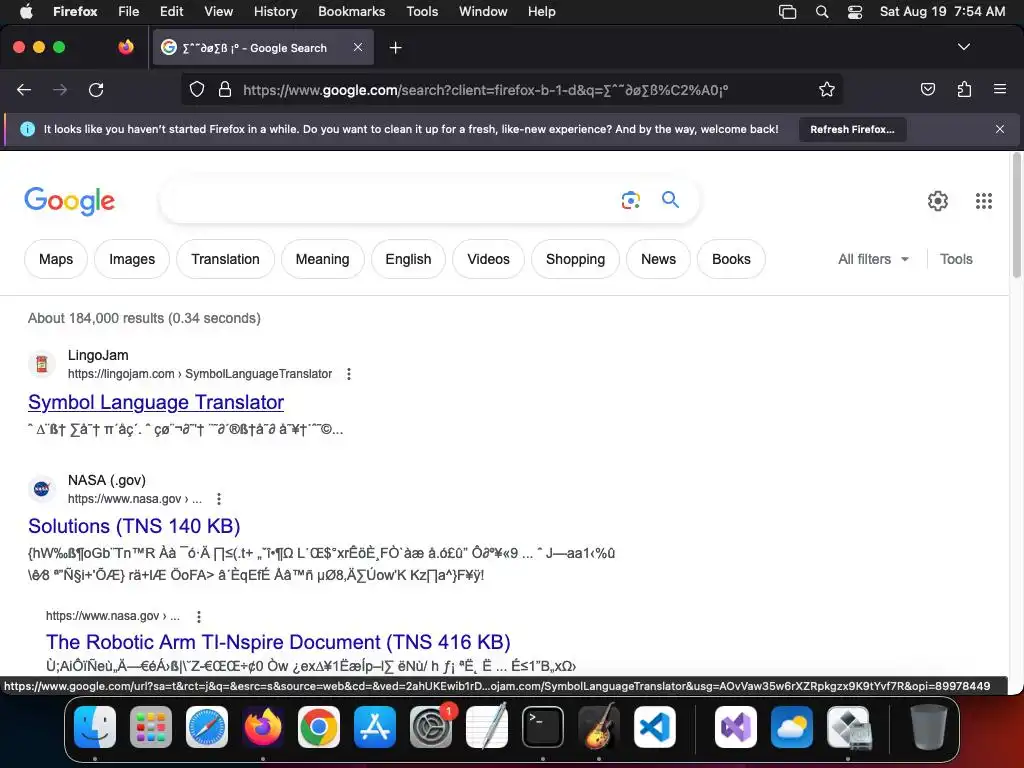Image resolution: width=1024 pixels, height=768 pixels.
Task: Open Terminal from the dock
Action: (543, 727)
